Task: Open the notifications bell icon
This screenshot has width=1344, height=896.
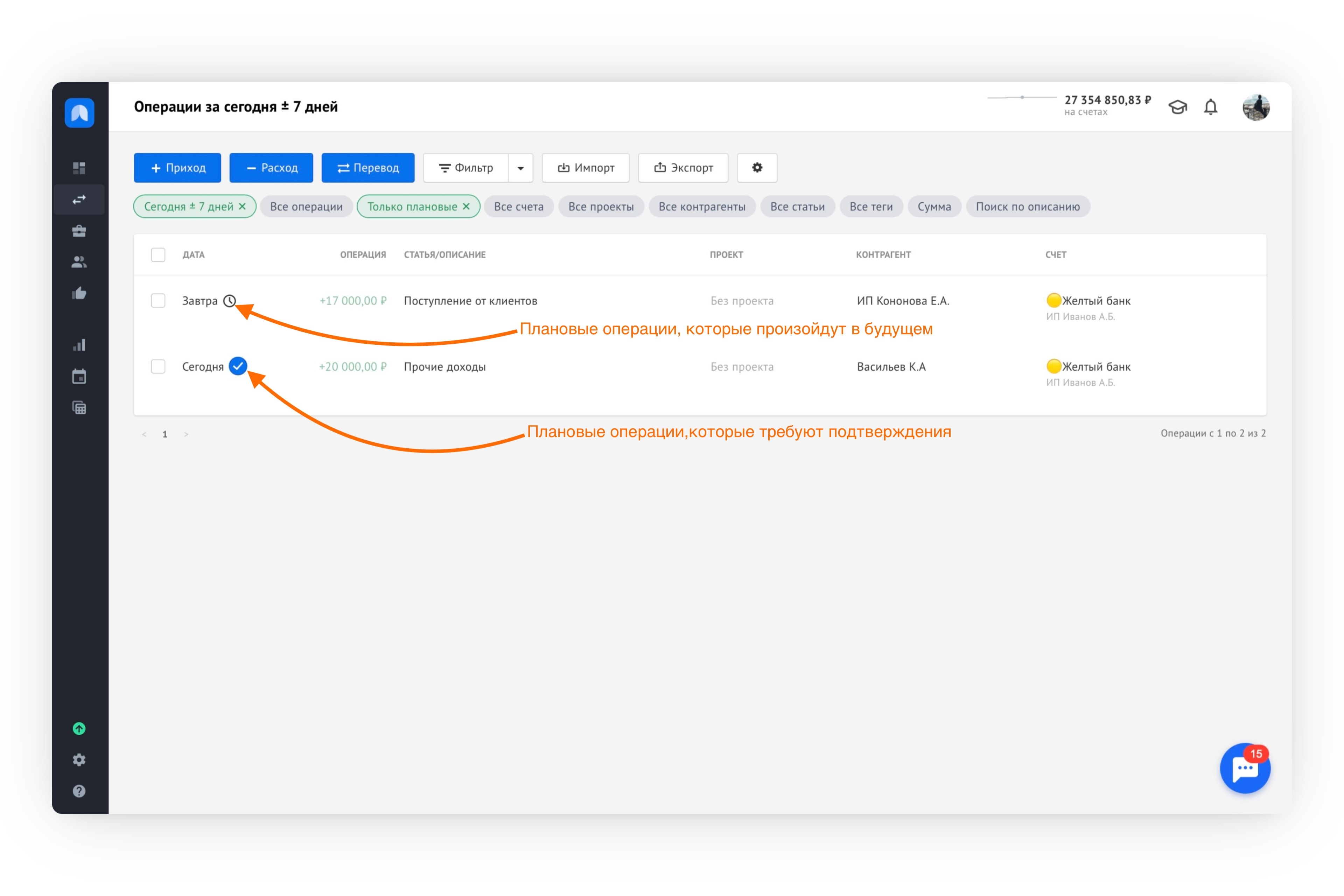Action: click(x=1211, y=107)
